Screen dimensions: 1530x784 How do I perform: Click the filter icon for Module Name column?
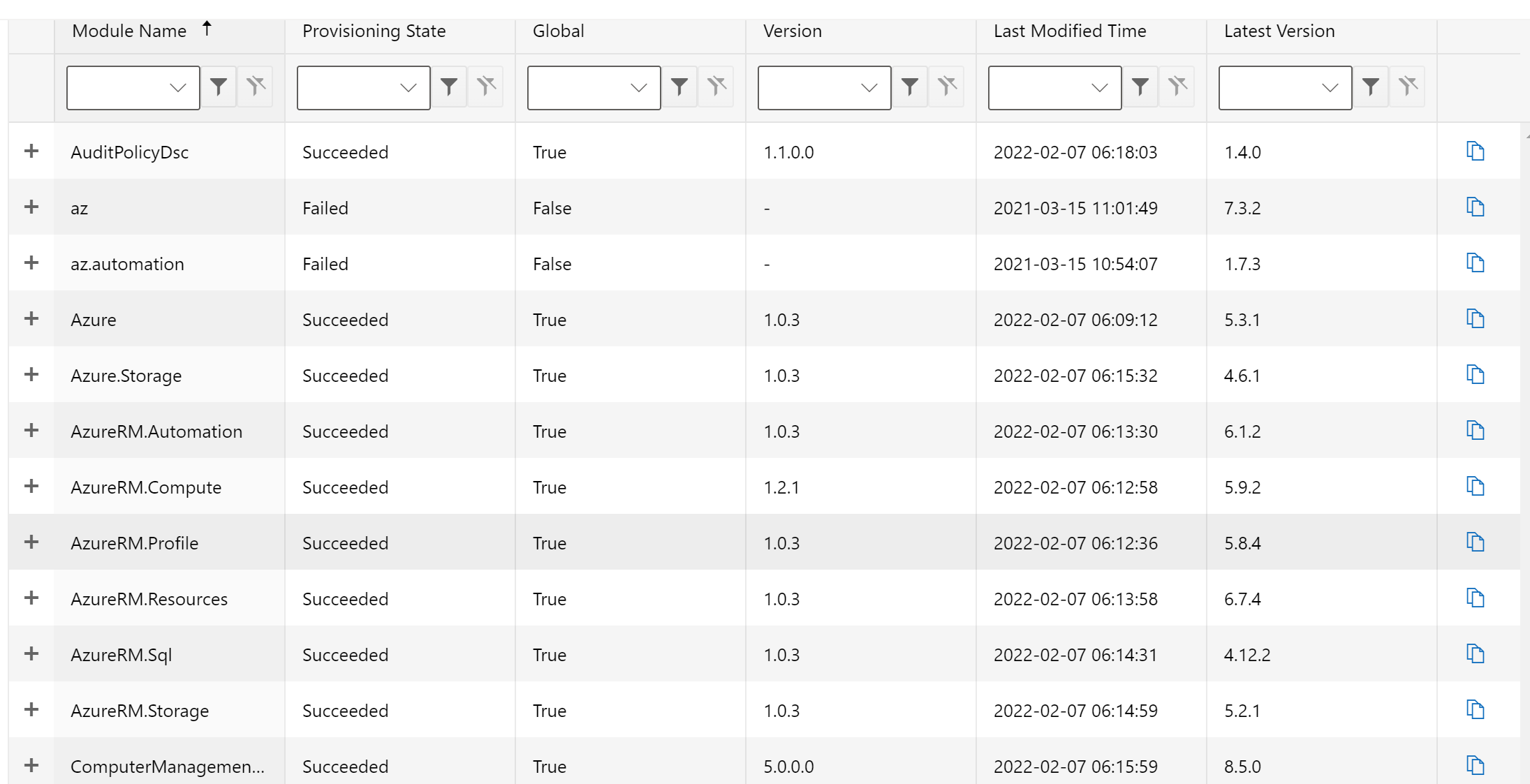(219, 87)
